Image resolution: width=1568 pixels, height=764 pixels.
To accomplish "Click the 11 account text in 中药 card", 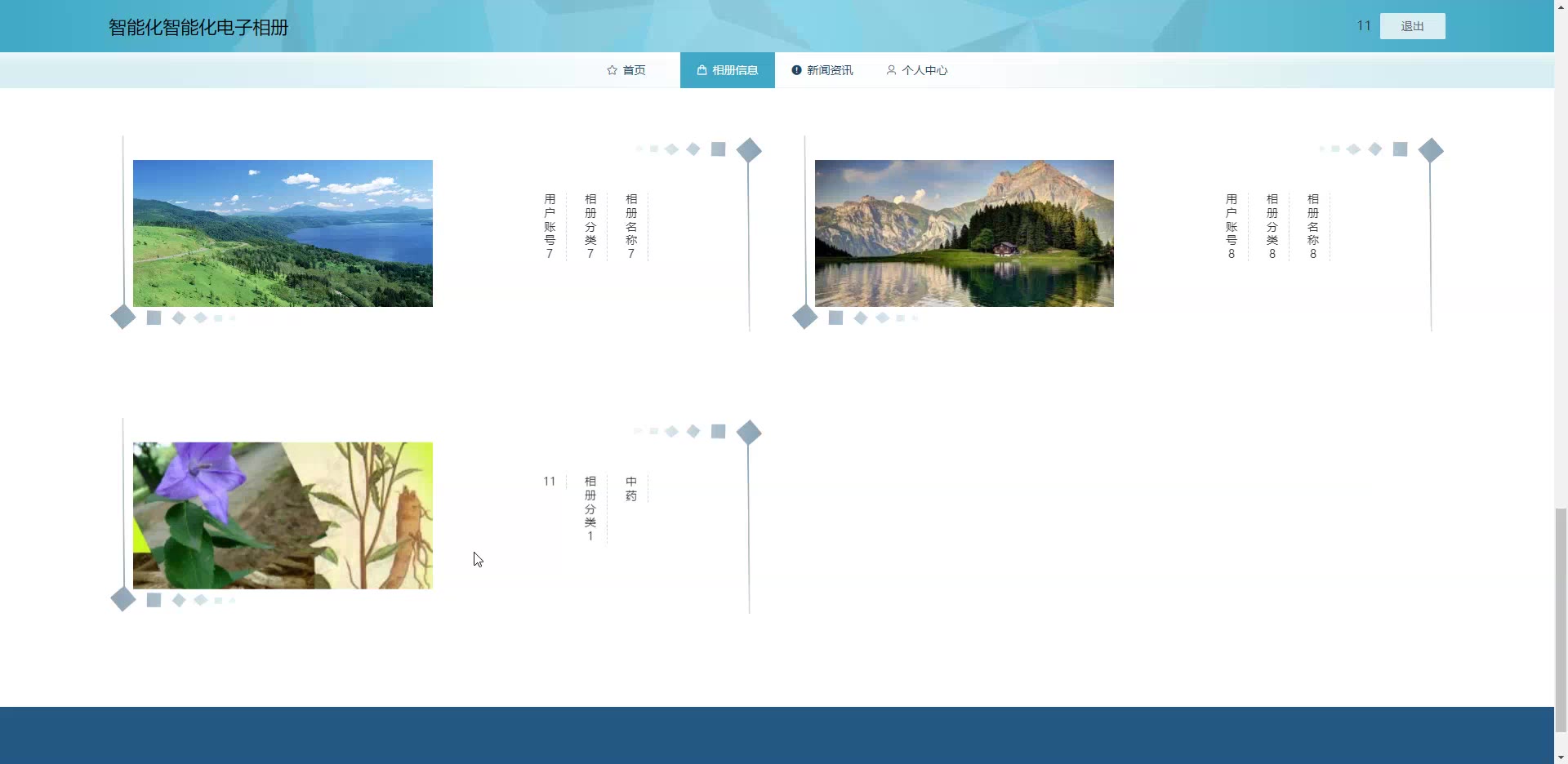I will (550, 482).
